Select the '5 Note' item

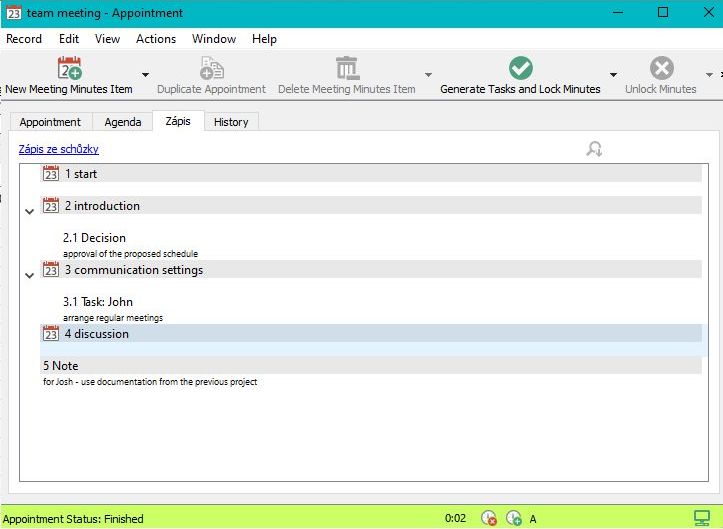pyautogui.click(x=61, y=366)
